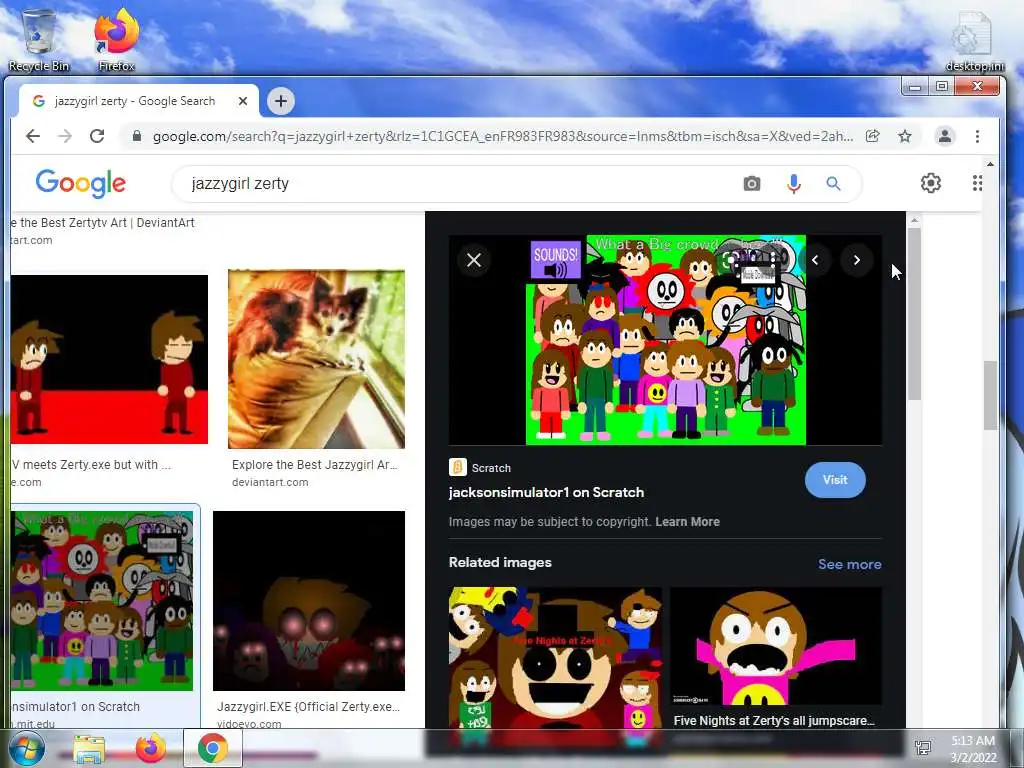Reload the current page
1024x768 pixels.
click(97, 136)
